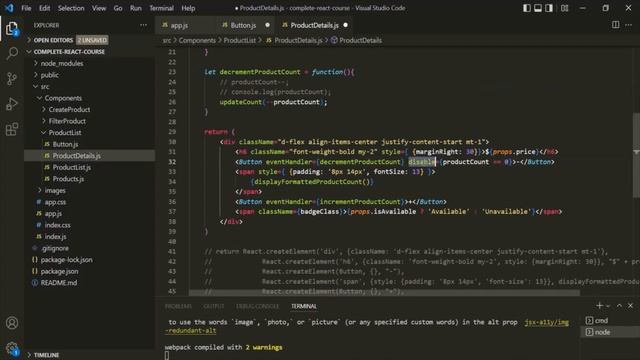Viewport: 640px width, 360px height.
Task: Click the VS Code logo icon
Action: [x=9, y=8]
